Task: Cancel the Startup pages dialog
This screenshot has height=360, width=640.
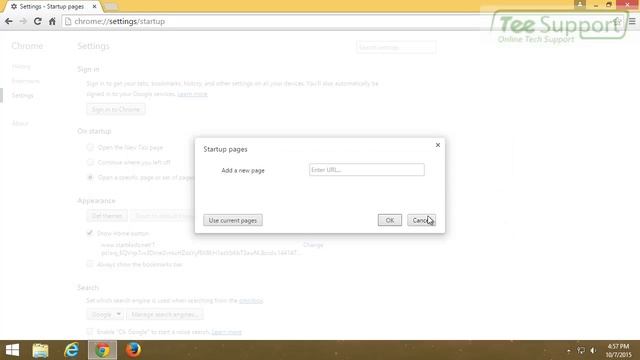Action: point(421,220)
